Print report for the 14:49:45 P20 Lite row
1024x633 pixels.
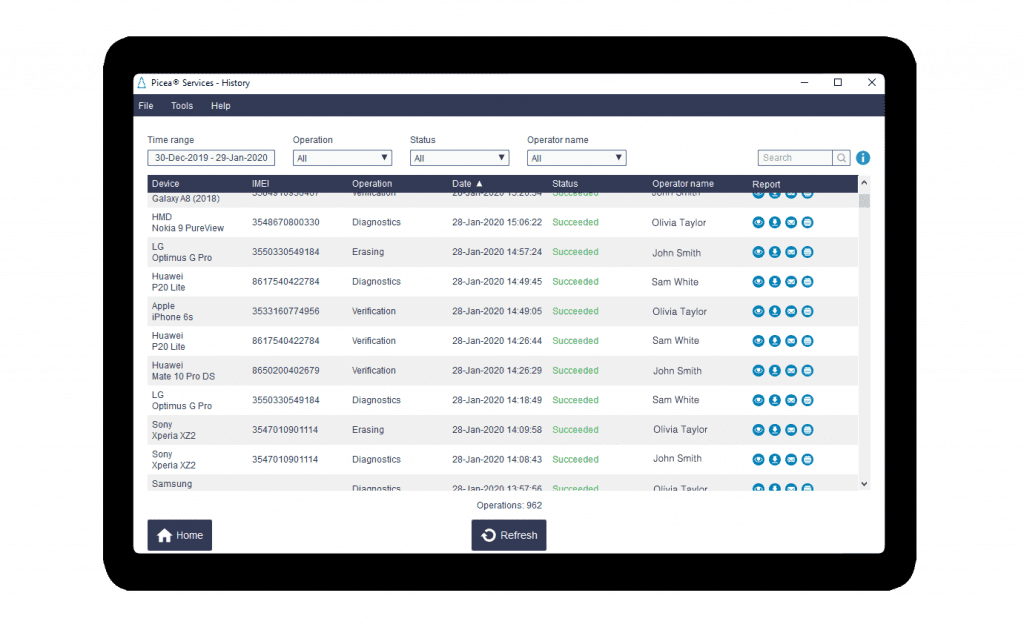(807, 282)
